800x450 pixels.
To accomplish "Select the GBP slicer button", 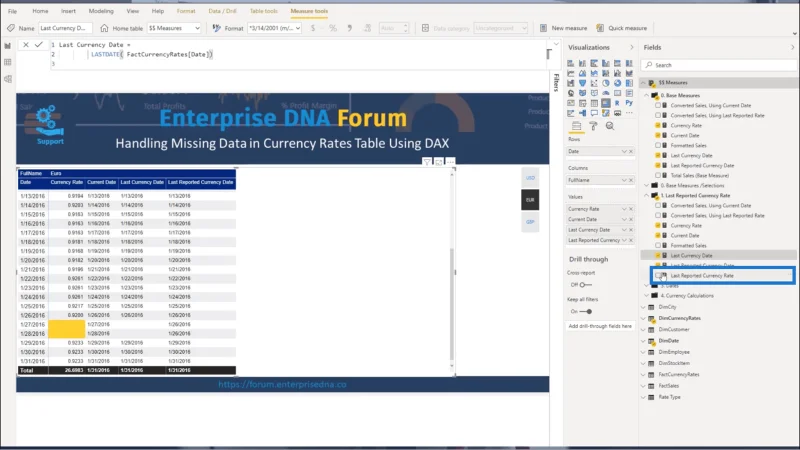I will click(x=530, y=222).
